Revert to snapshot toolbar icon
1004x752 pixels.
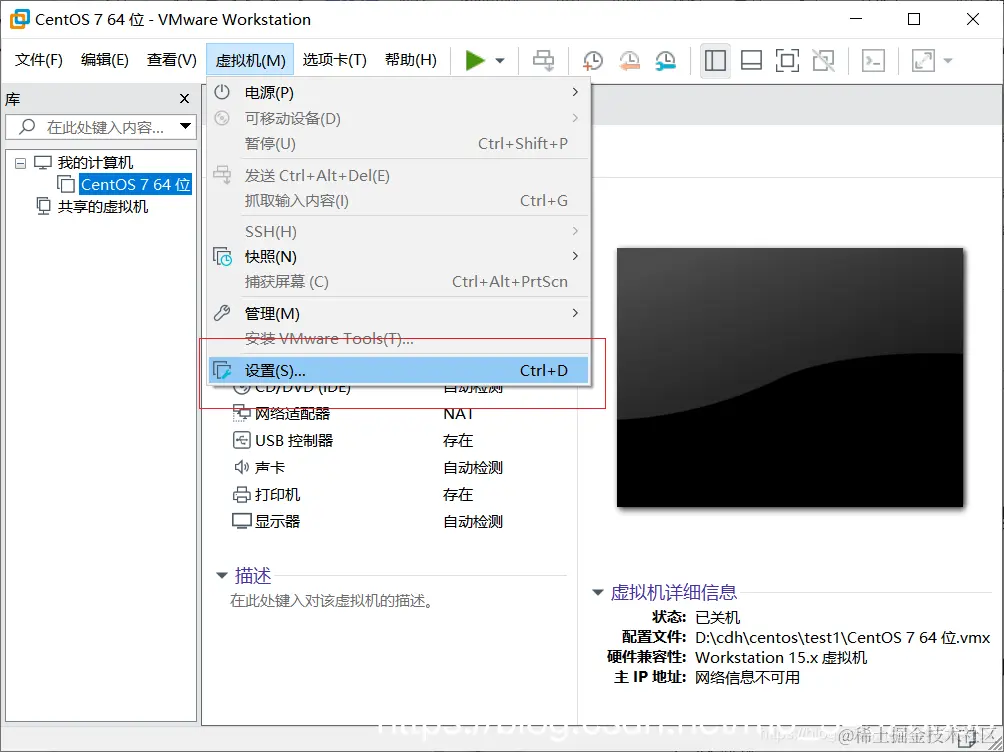pos(629,60)
